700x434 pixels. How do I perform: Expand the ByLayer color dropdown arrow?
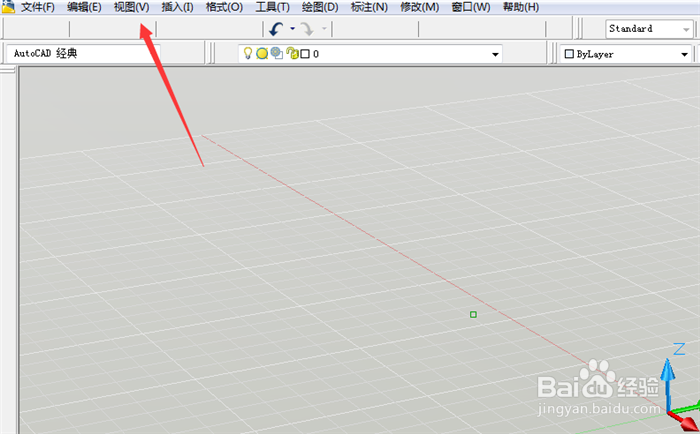[x=684, y=54]
